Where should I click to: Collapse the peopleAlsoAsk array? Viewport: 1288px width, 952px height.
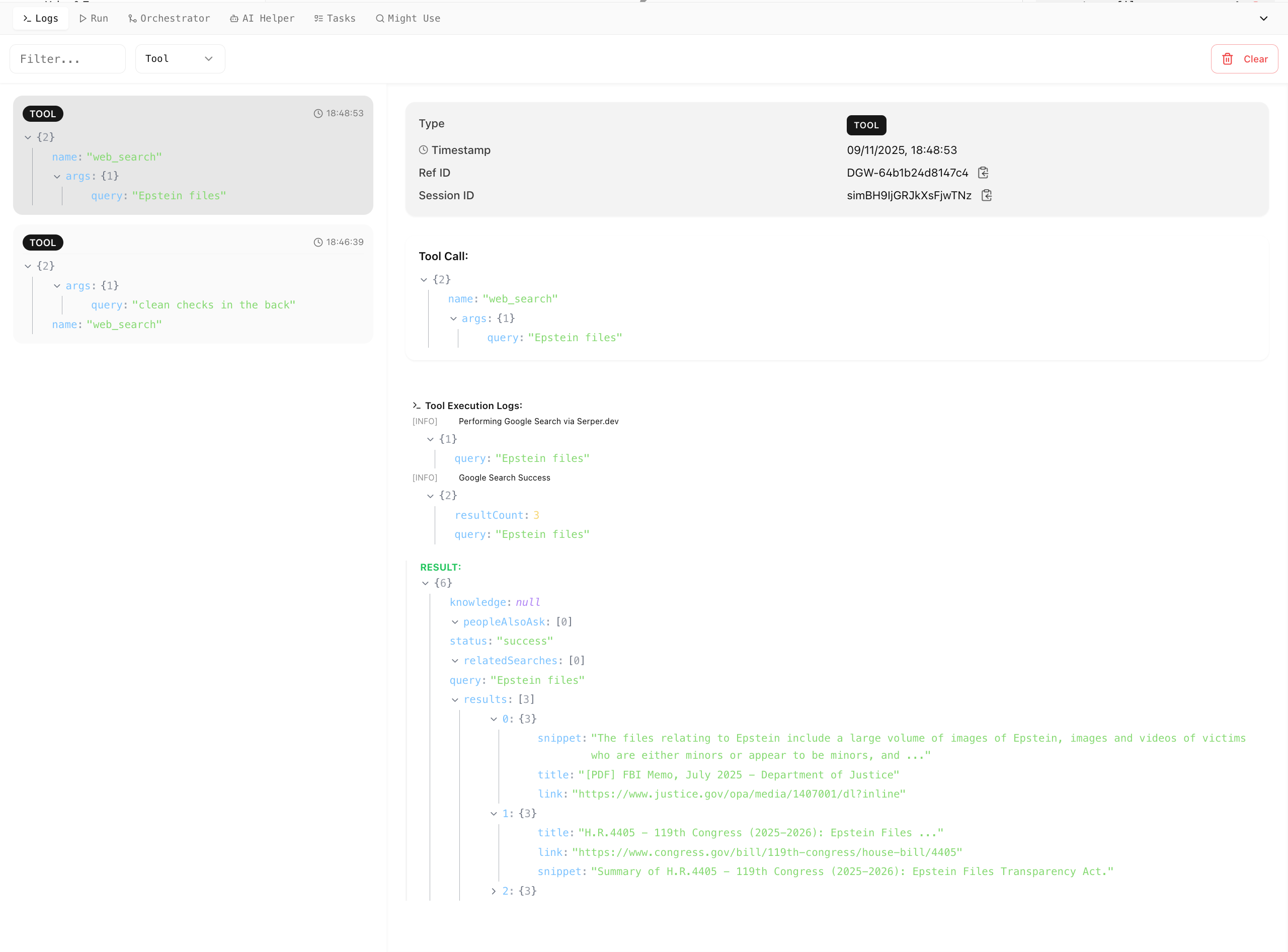[455, 622]
